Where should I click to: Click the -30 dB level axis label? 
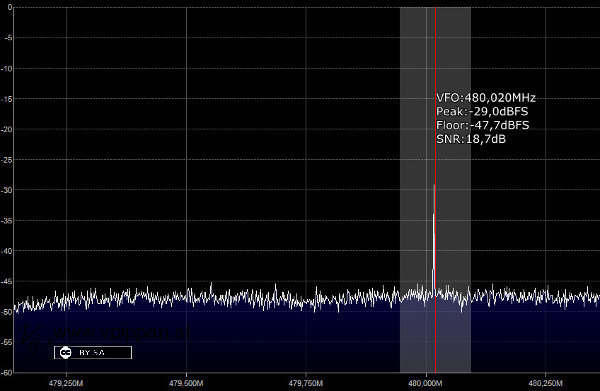pyautogui.click(x=7, y=190)
